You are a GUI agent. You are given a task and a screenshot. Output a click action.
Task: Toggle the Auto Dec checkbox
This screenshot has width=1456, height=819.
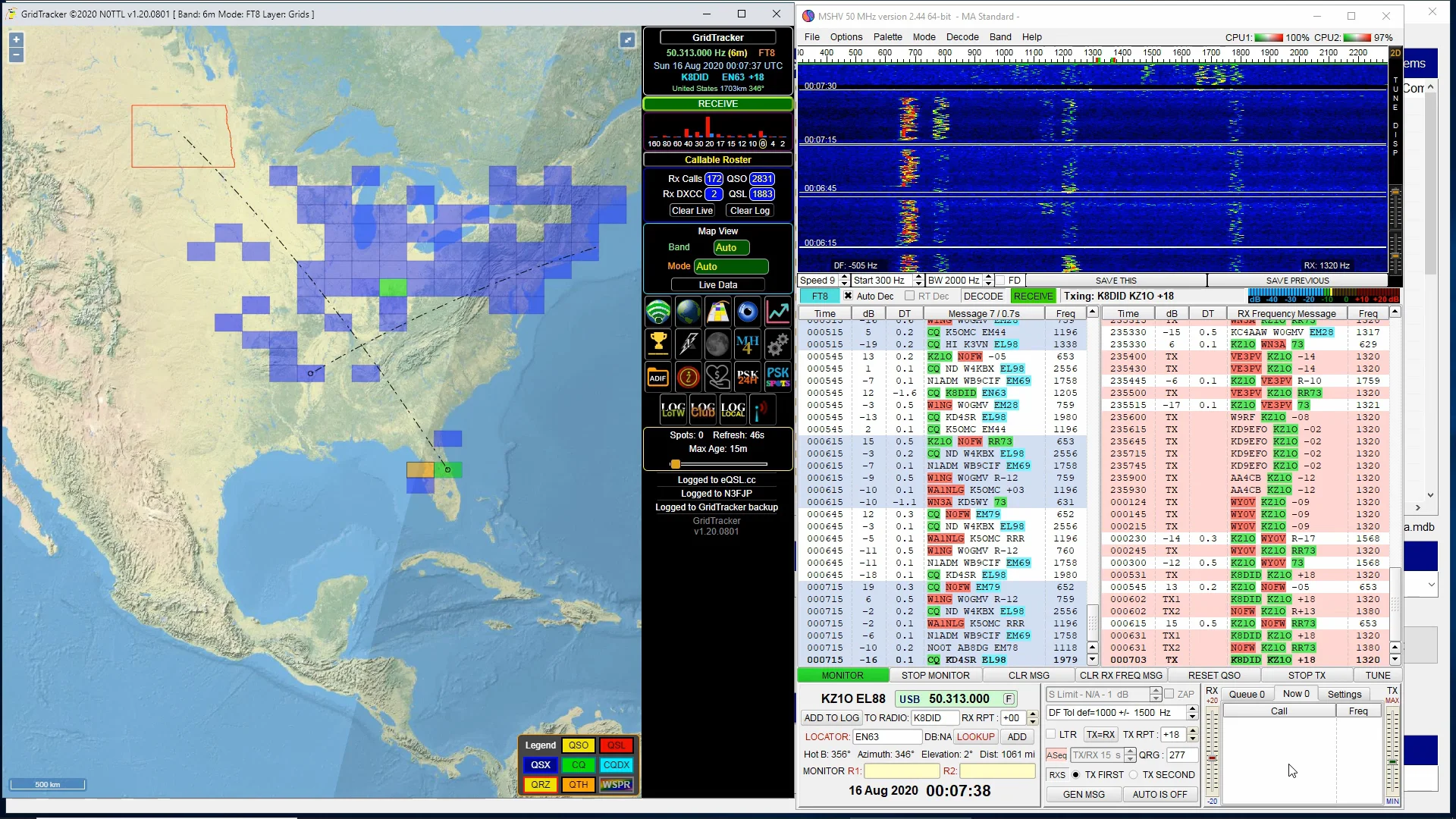pyautogui.click(x=849, y=297)
